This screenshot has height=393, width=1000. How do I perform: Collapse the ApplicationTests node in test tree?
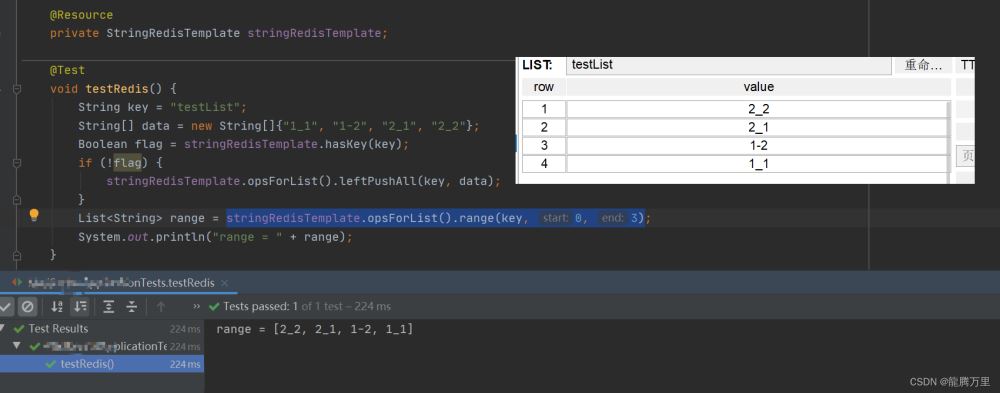(17, 346)
